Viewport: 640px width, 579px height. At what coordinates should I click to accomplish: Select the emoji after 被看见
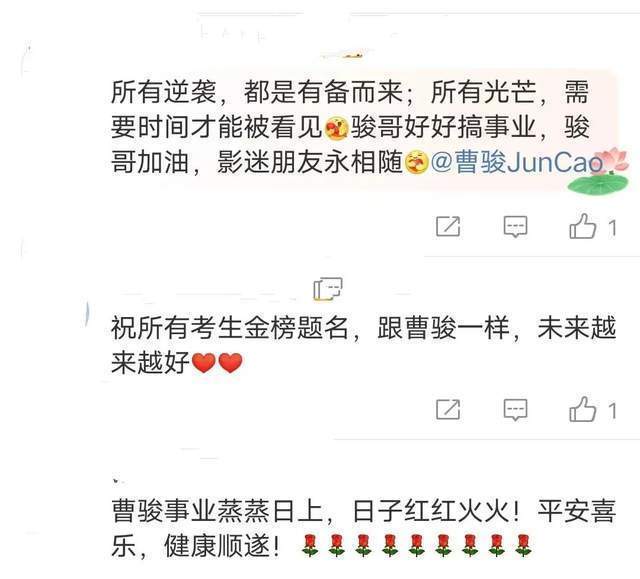pos(336,127)
